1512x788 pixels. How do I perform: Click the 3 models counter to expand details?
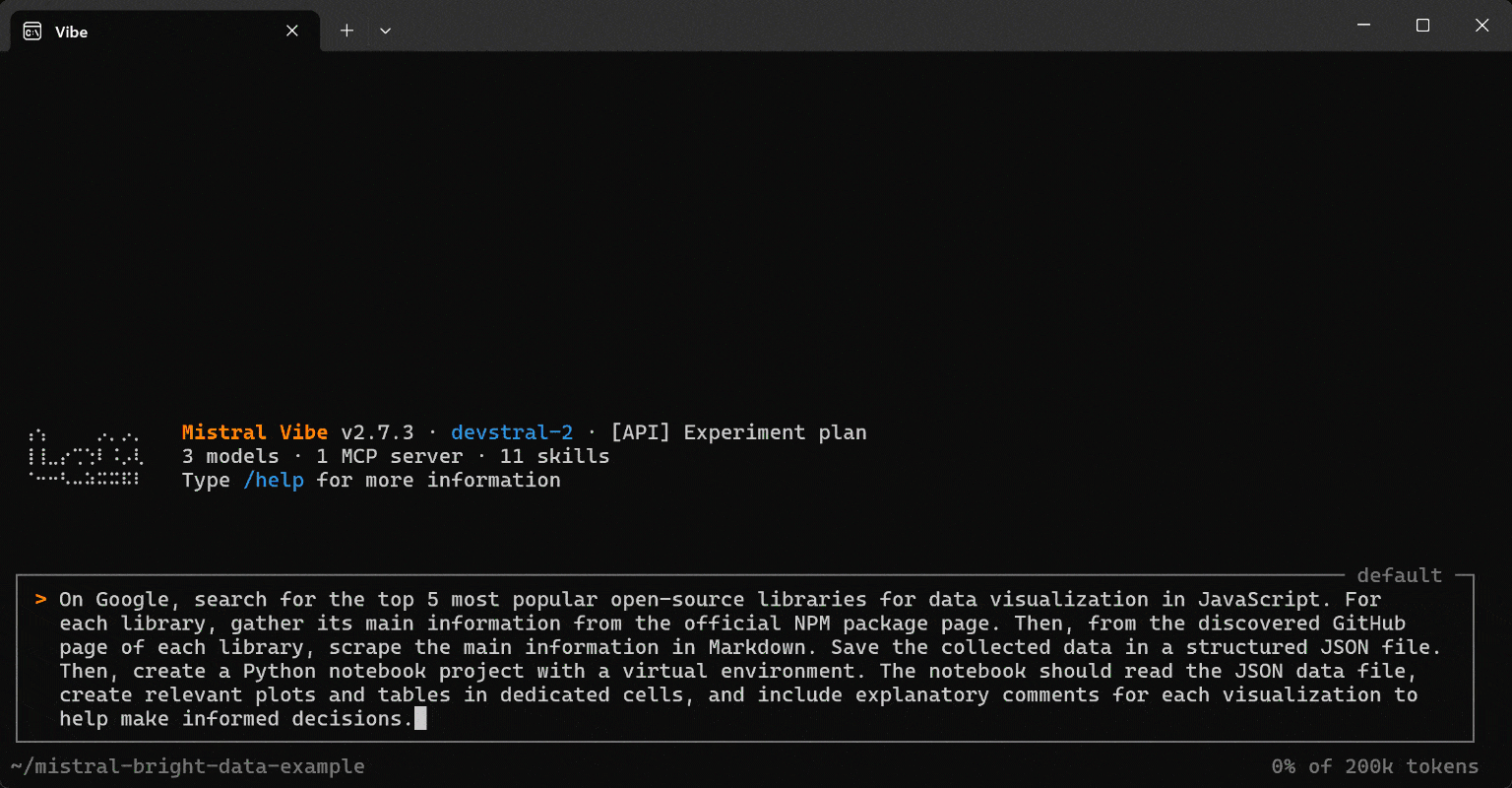click(x=229, y=455)
